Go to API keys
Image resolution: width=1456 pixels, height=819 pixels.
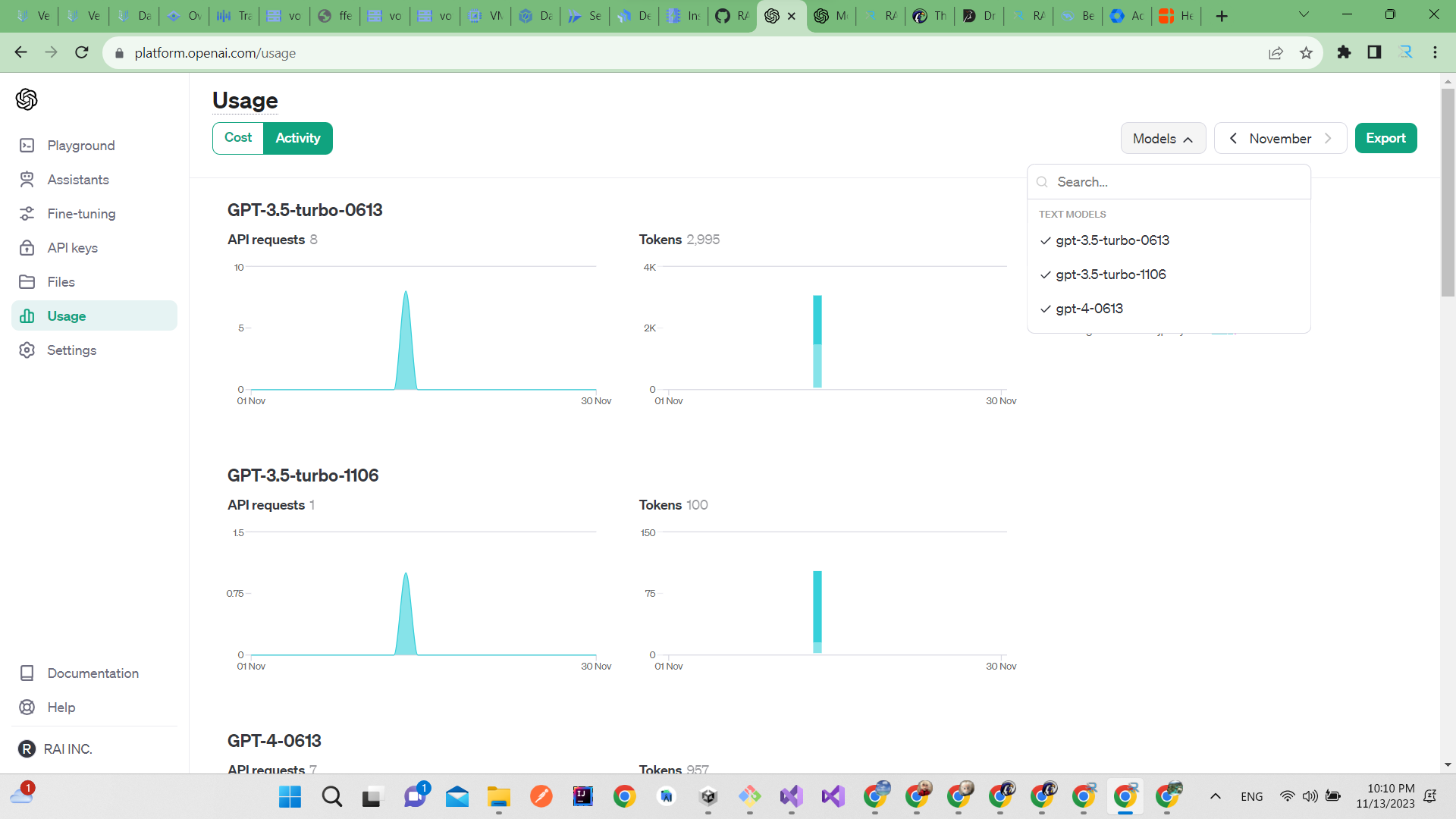pos(72,247)
